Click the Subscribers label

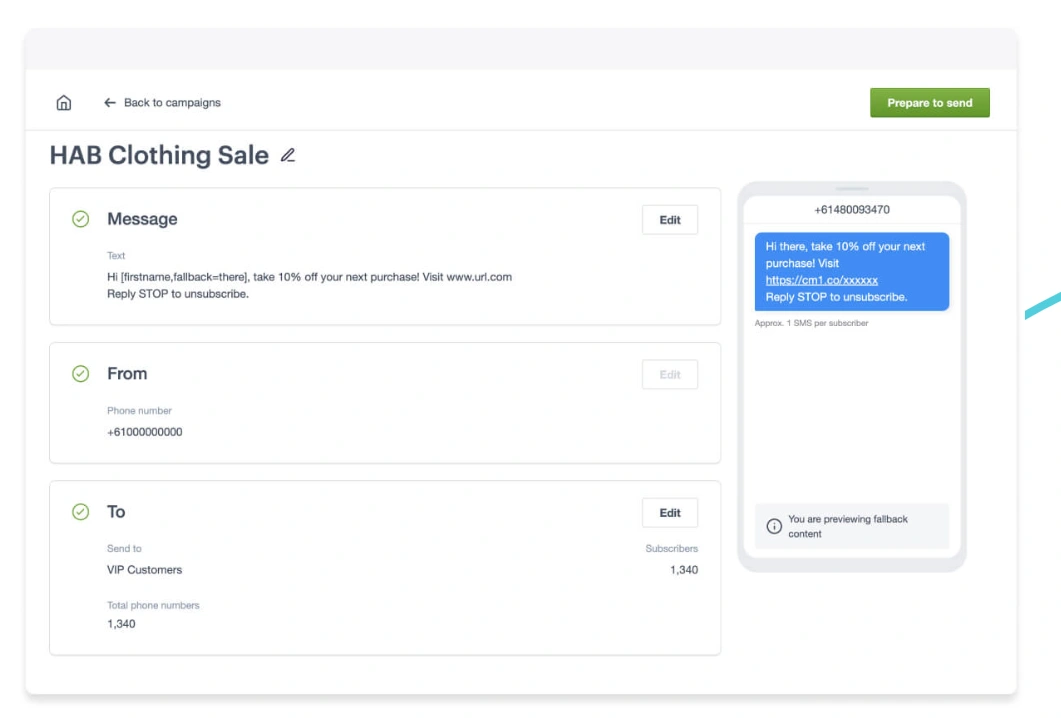(671, 549)
